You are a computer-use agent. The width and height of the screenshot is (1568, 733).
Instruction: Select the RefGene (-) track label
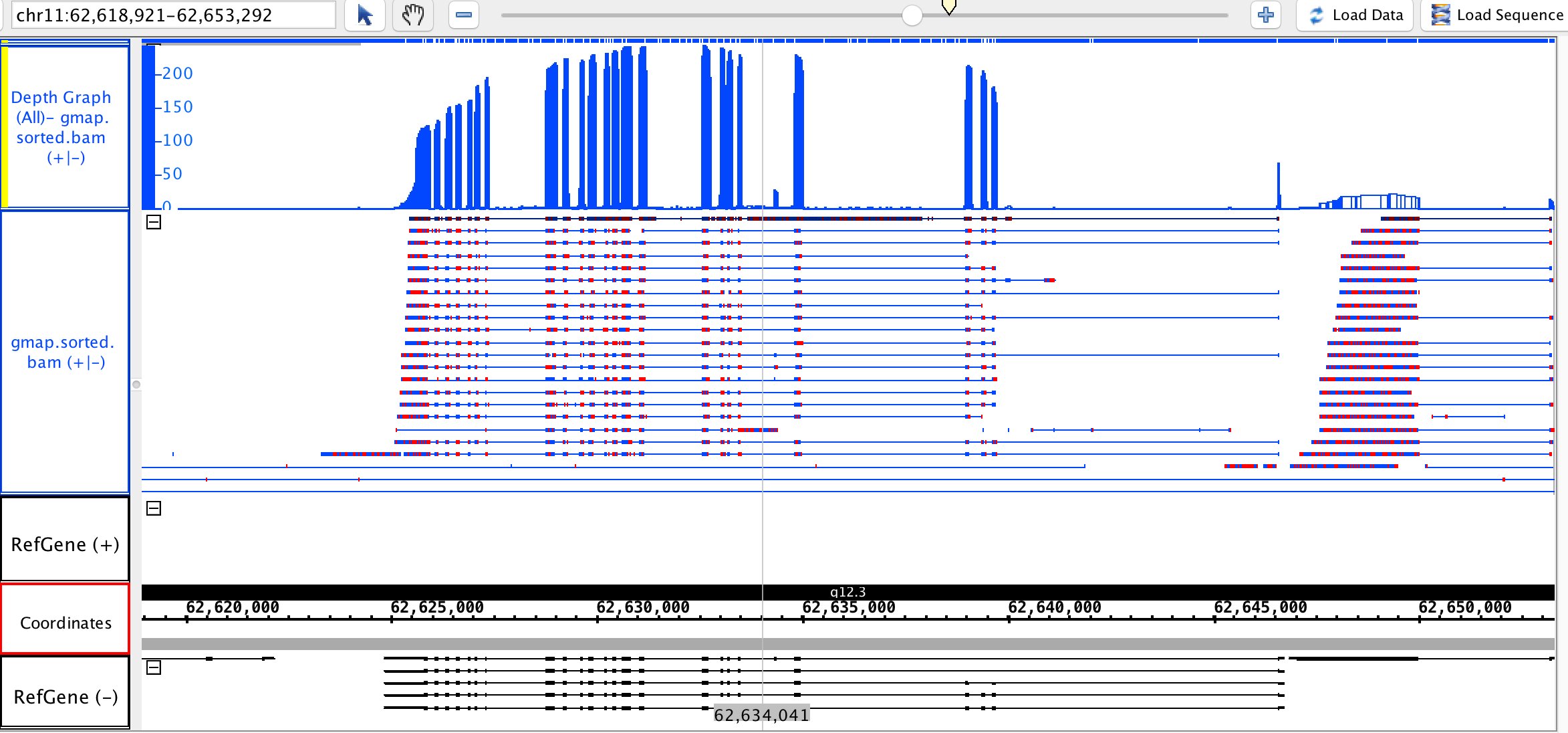click(x=65, y=692)
